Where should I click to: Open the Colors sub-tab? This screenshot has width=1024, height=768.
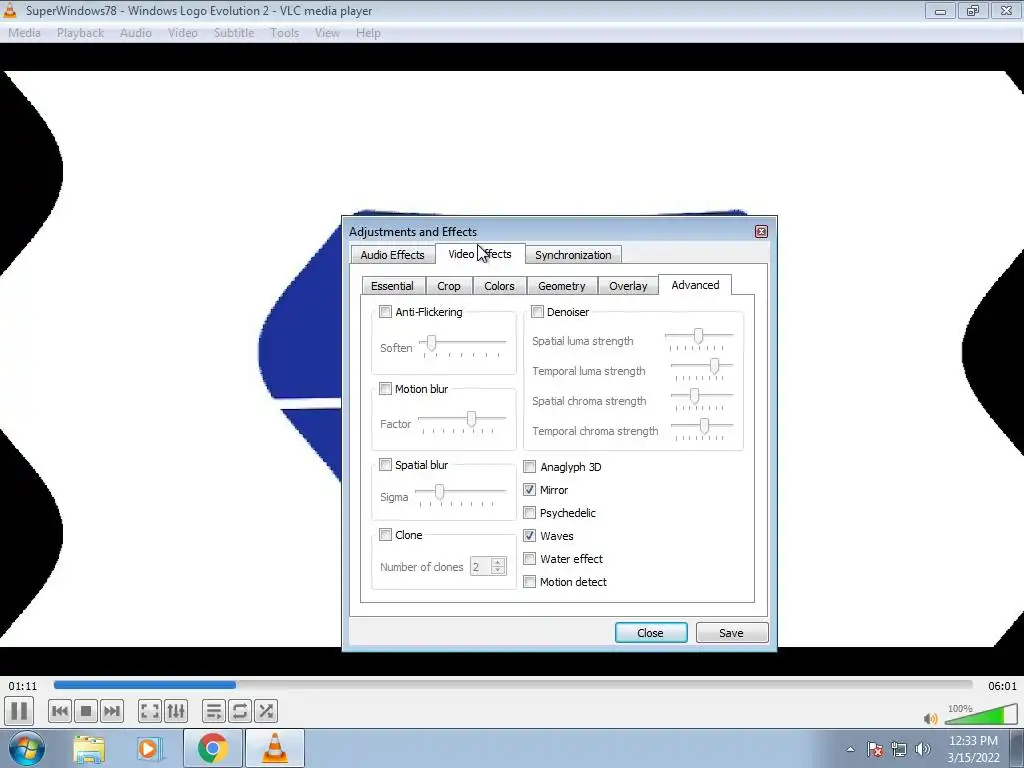coord(499,286)
